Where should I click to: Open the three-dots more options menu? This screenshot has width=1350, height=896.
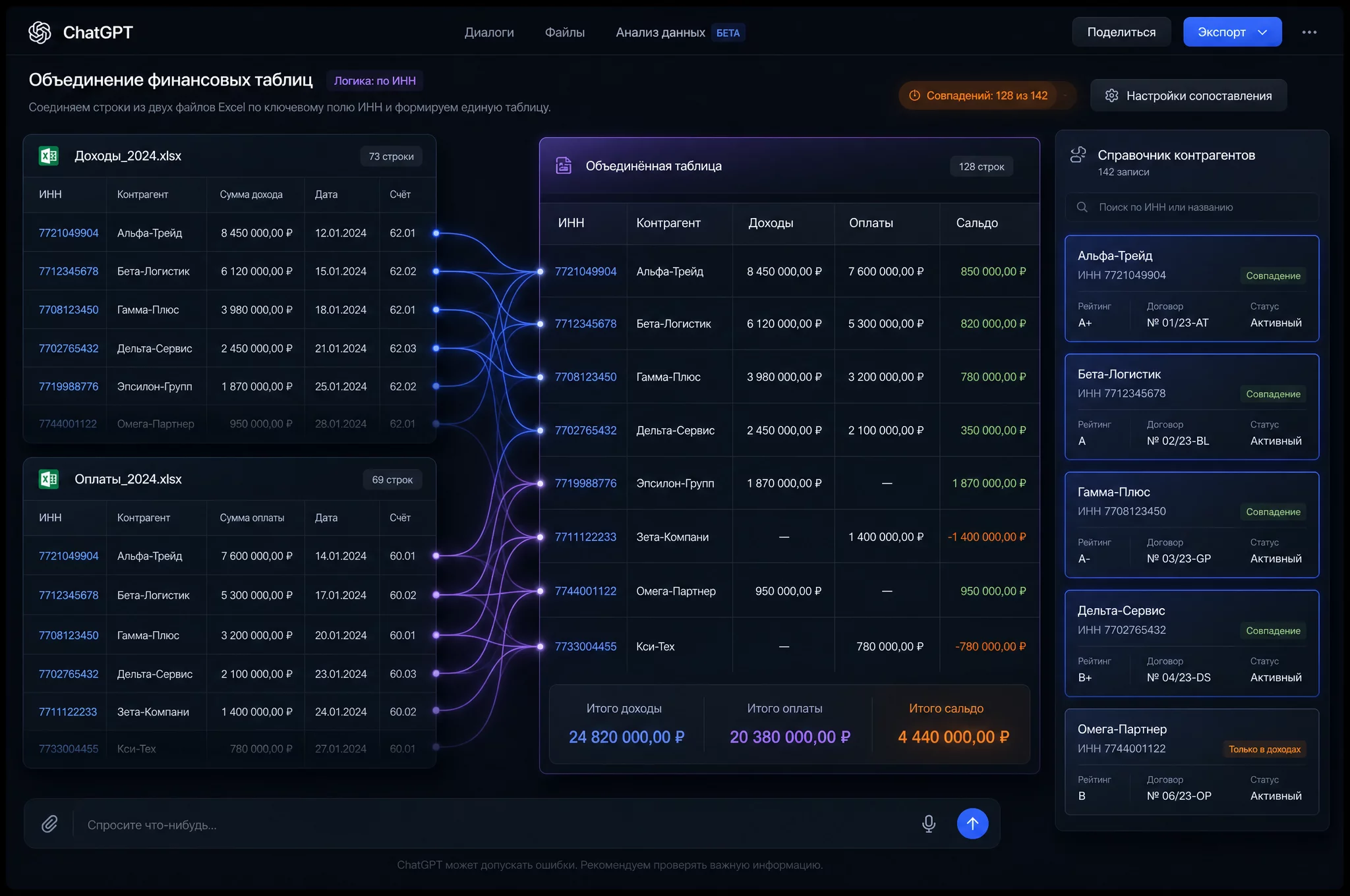pyautogui.click(x=1309, y=32)
